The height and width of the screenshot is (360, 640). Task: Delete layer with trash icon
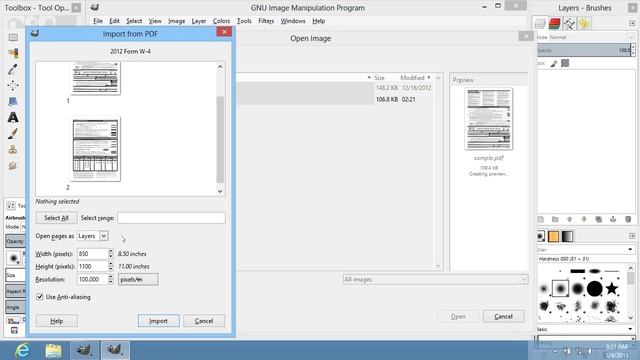click(x=628, y=220)
